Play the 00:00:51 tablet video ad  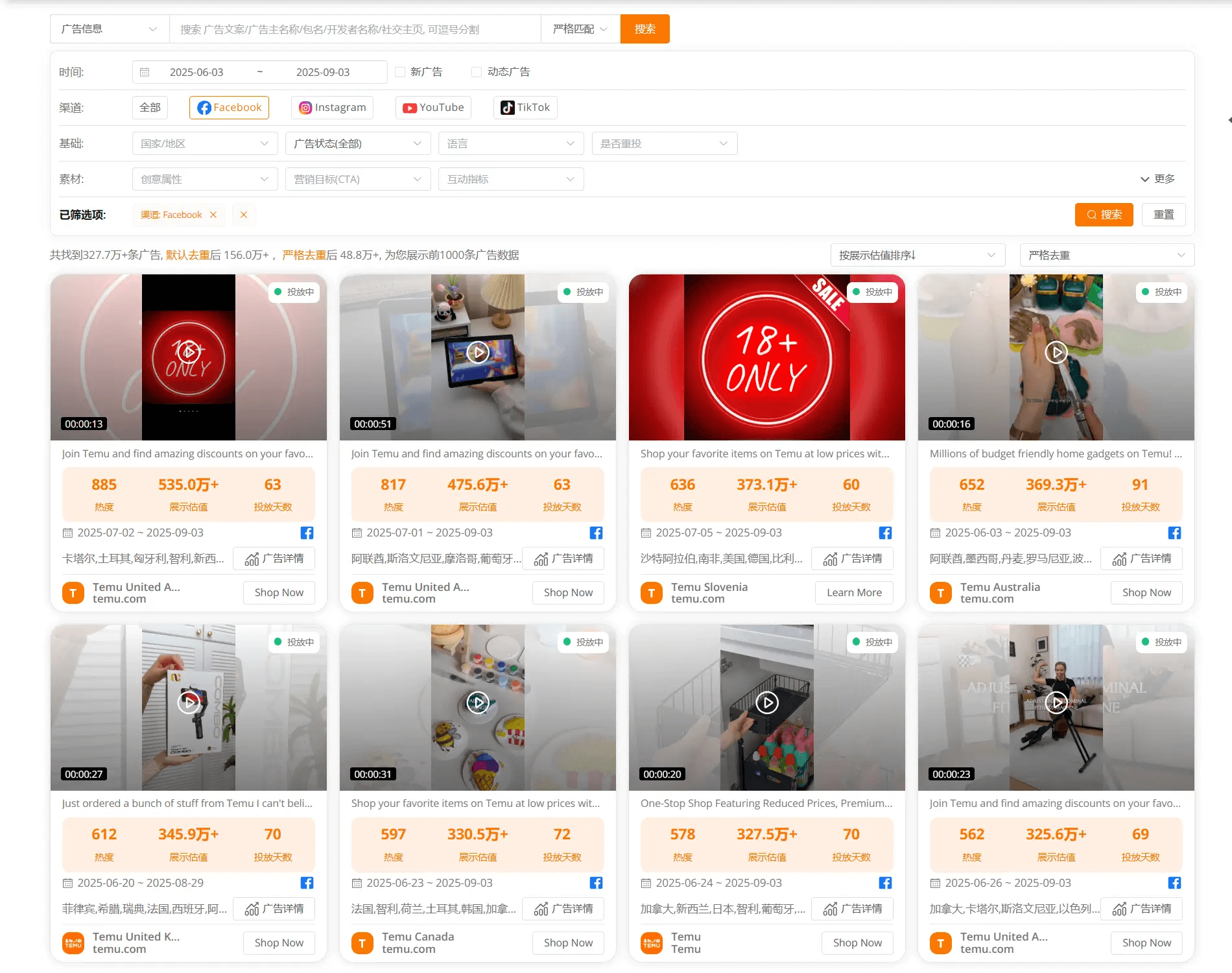tap(478, 352)
